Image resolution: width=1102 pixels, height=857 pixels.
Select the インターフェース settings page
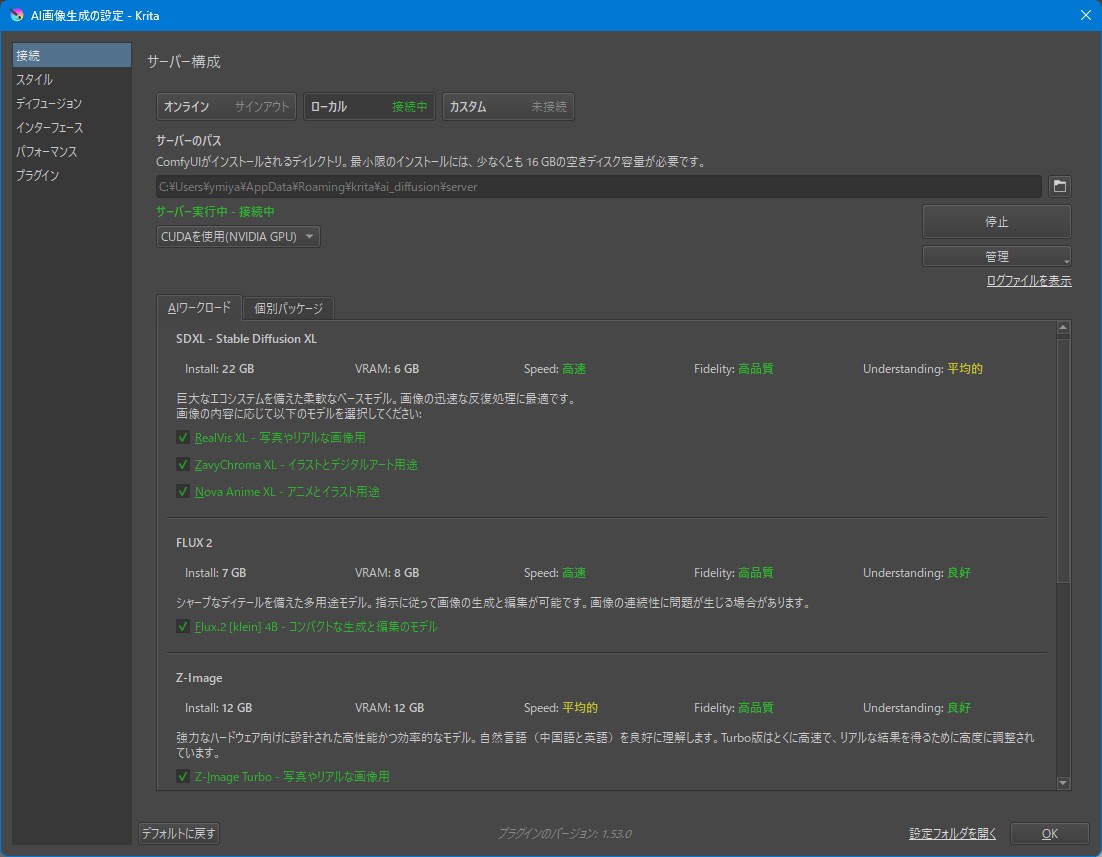click(71, 127)
